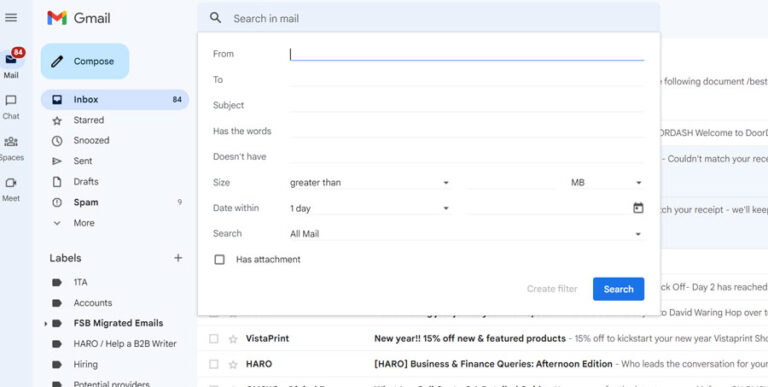
Task: Open the Search All Mail dropdown
Action: click(x=466, y=234)
